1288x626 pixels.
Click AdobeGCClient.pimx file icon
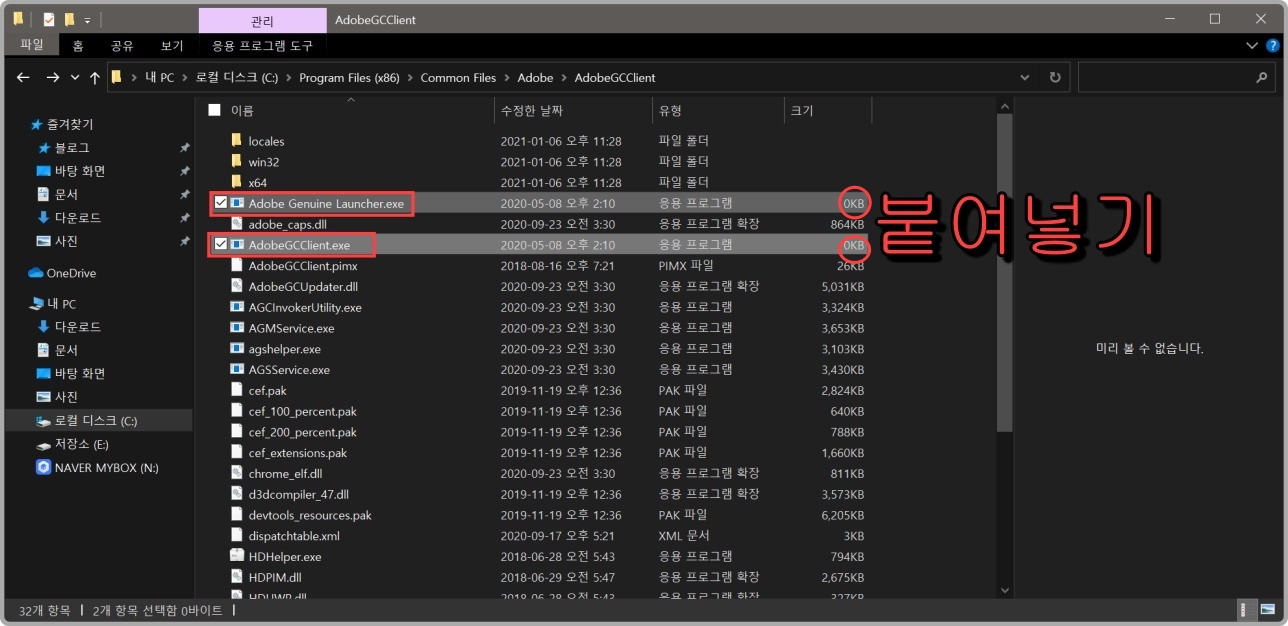tap(237, 266)
